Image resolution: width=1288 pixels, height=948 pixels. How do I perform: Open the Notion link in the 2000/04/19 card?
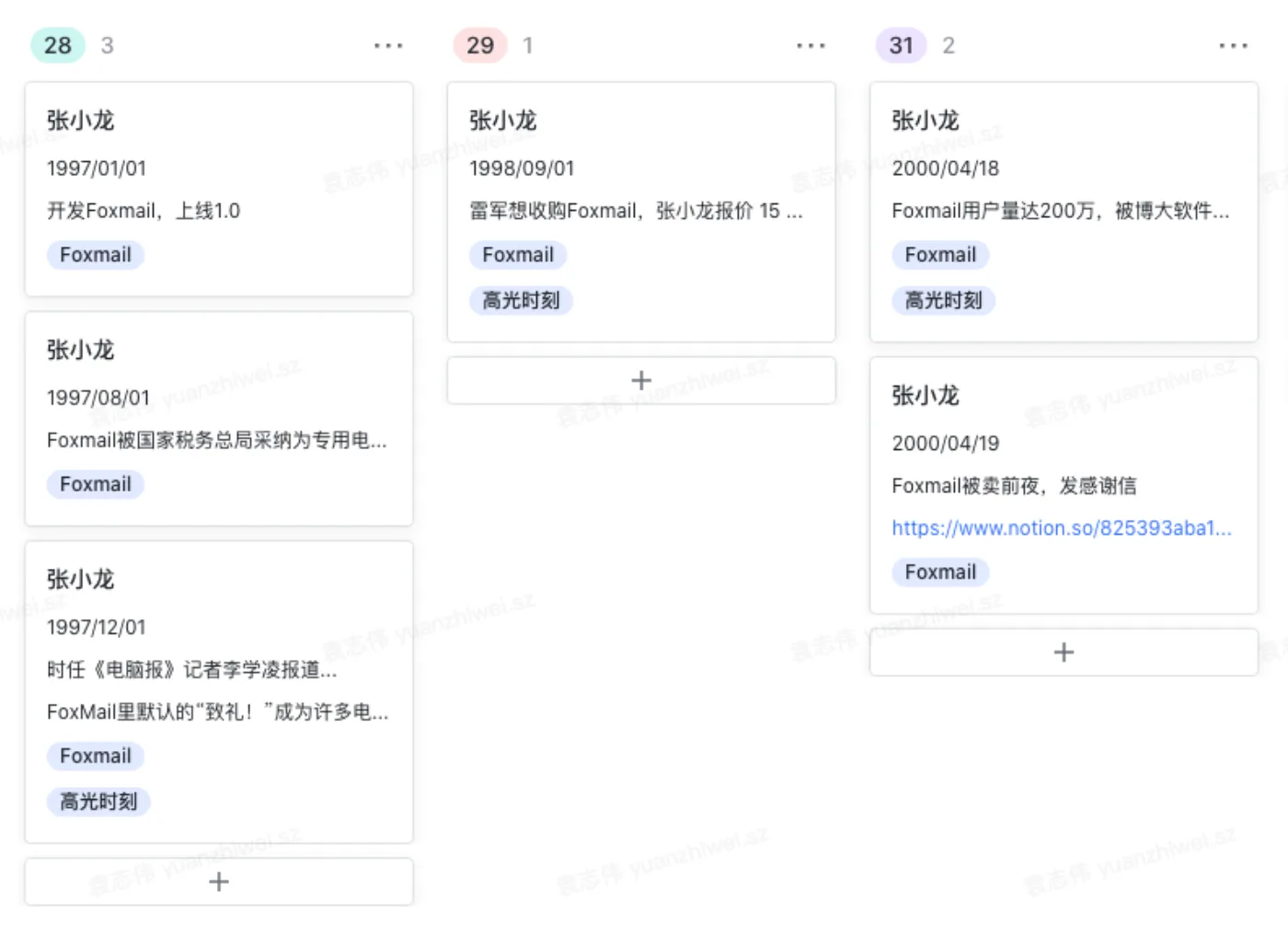tap(1062, 528)
